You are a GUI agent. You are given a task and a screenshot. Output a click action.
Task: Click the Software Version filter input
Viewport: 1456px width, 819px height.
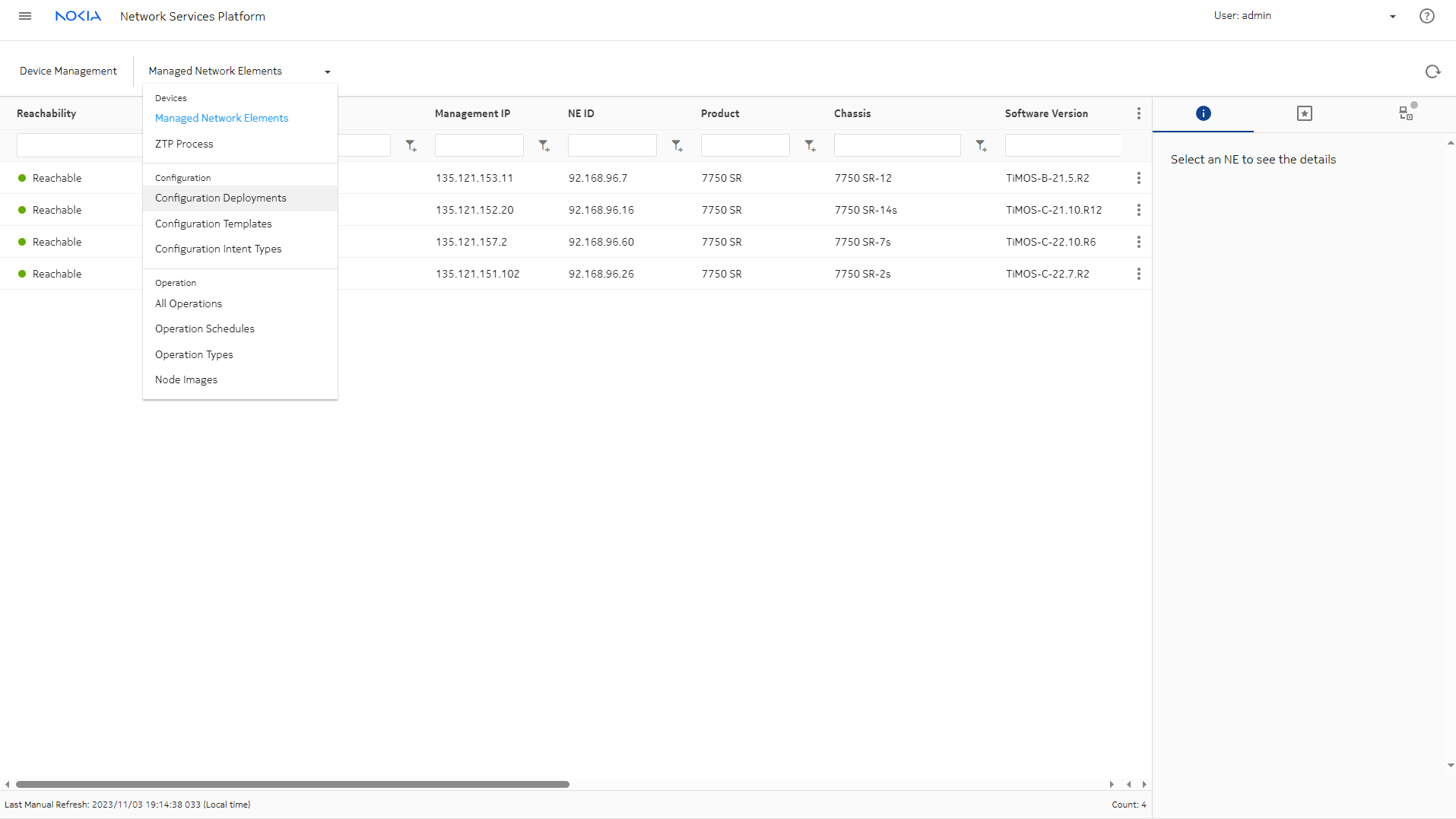pyautogui.click(x=1062, y=145)
